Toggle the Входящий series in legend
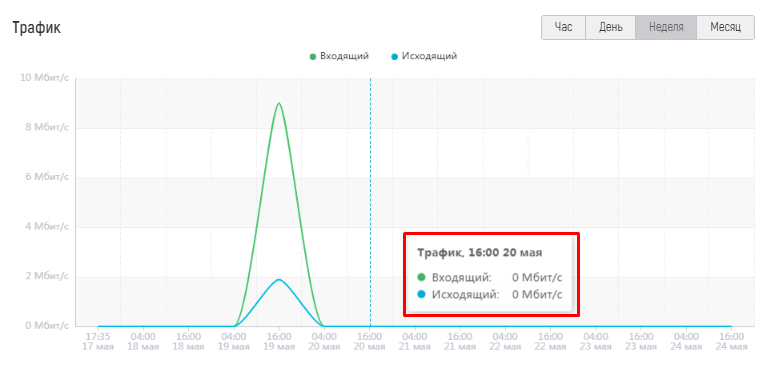767x372 pixels. click(339, 56)
